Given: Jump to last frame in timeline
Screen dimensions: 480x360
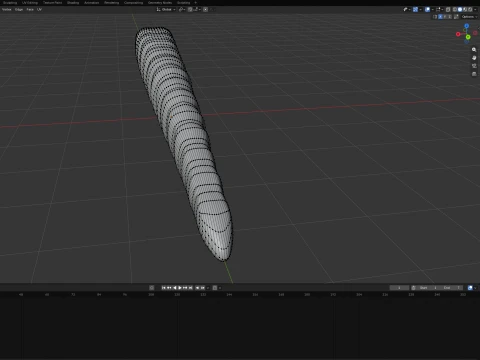Looking at the screenshot, I should tap(190, 288).
